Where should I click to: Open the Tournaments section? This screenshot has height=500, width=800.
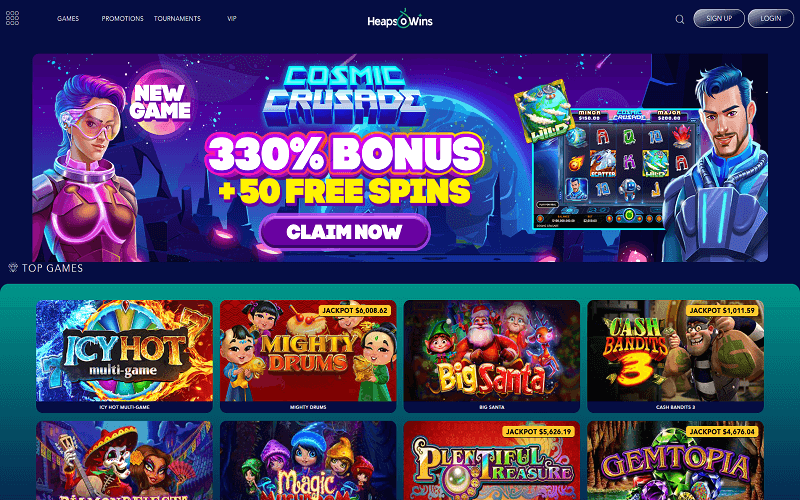[x=178, y=18]
